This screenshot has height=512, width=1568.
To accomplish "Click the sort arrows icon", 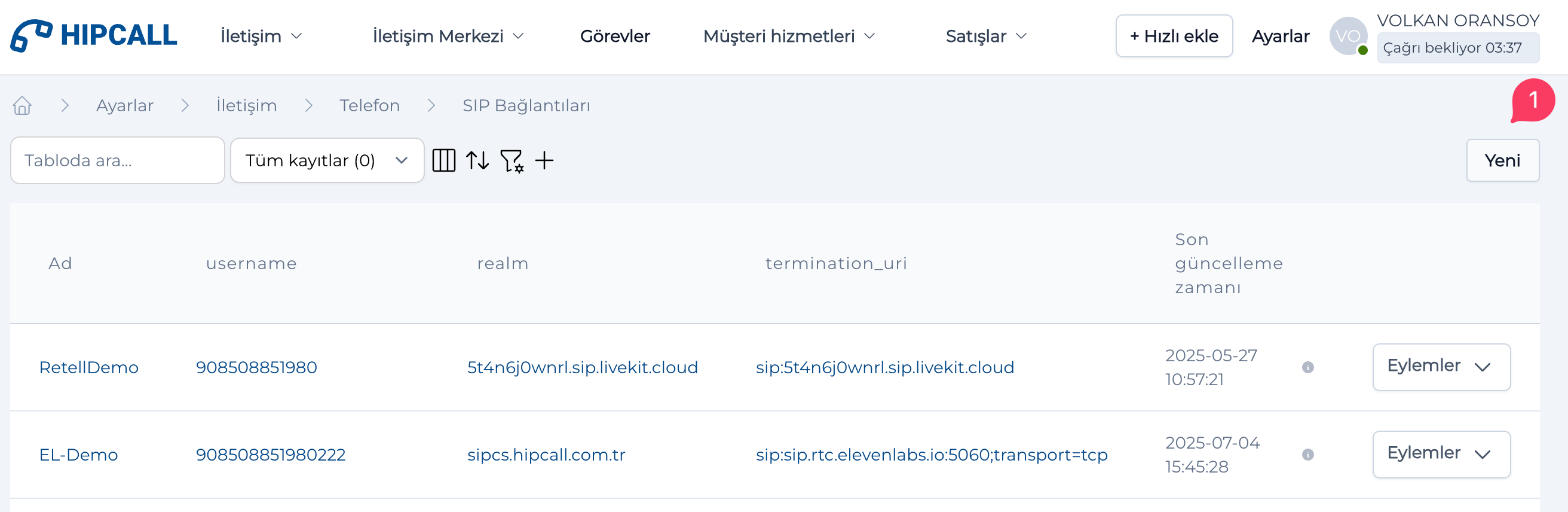I will (477, 160).
